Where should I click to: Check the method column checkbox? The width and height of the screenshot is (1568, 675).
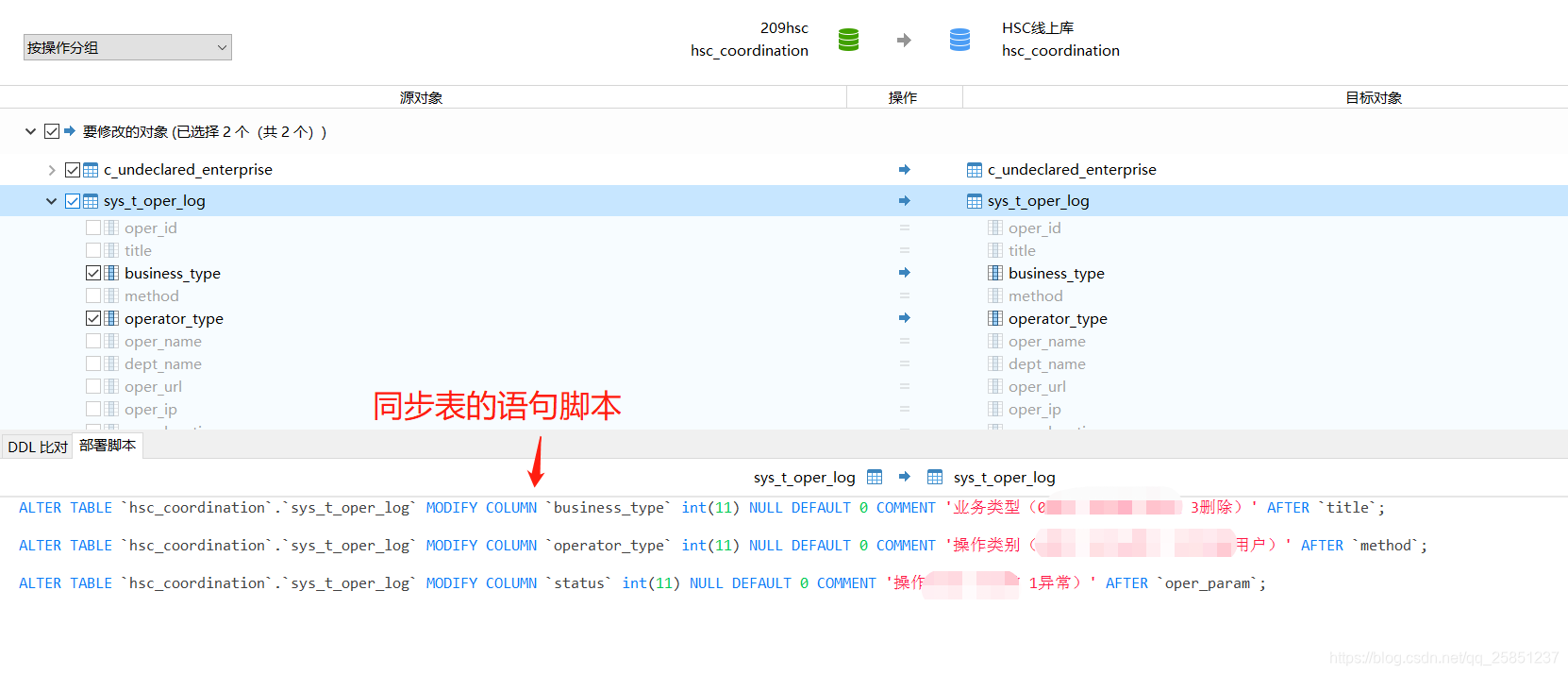(93, 295)
